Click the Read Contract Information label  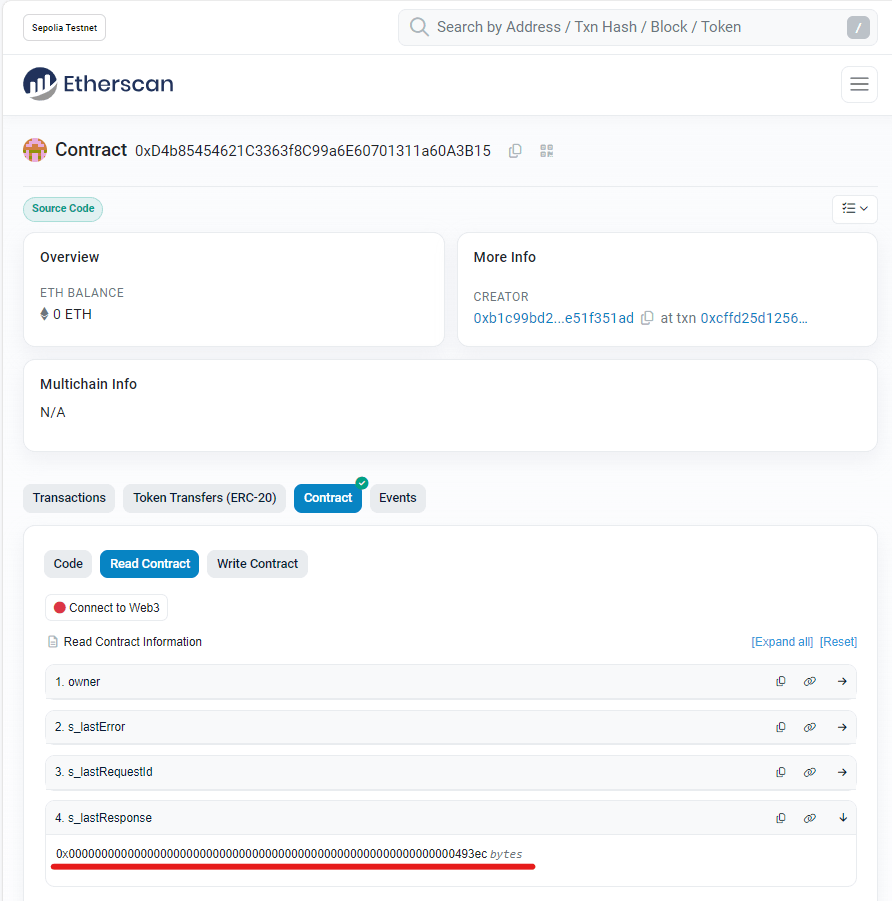click(x=133, y=642)
